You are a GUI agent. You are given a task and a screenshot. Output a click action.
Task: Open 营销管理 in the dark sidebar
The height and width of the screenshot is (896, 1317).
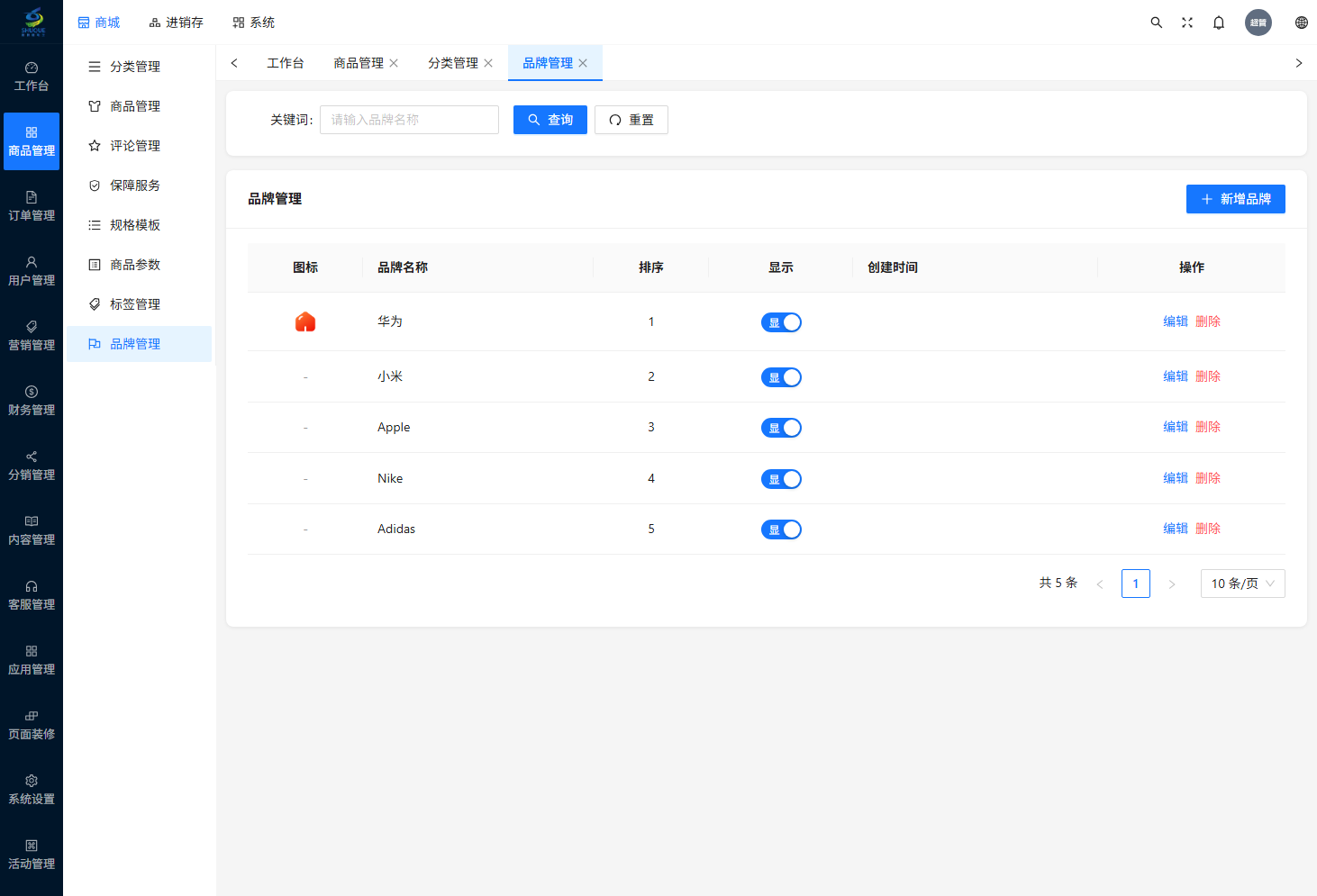coord(32,336)
